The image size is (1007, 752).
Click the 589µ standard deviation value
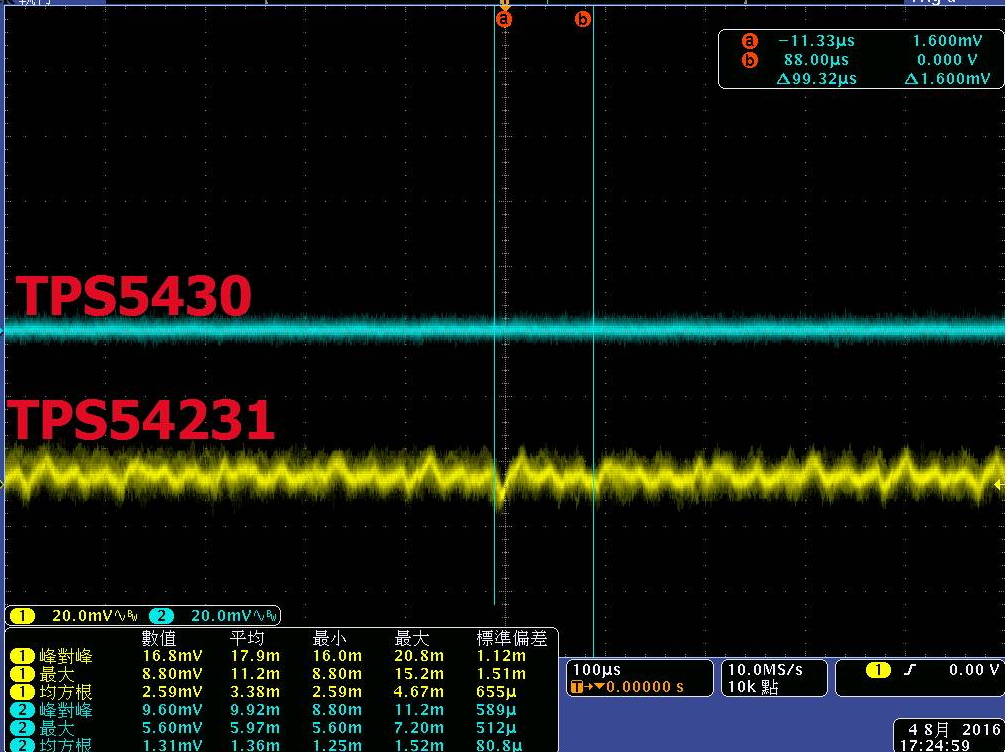[x=496, y=710]
